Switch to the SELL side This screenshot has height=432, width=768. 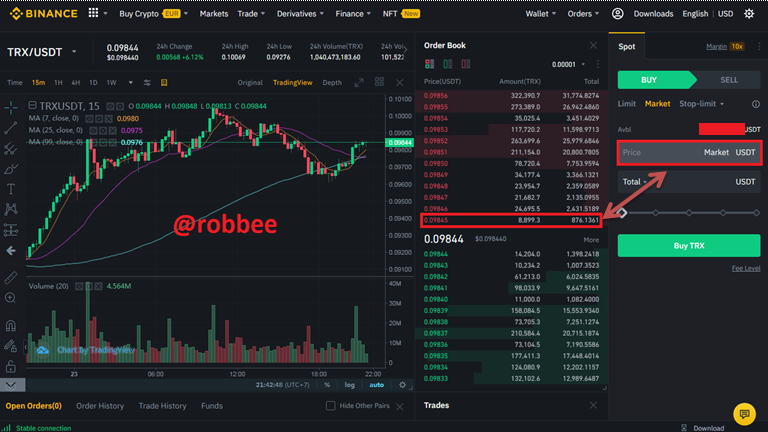tap(728, 80)
